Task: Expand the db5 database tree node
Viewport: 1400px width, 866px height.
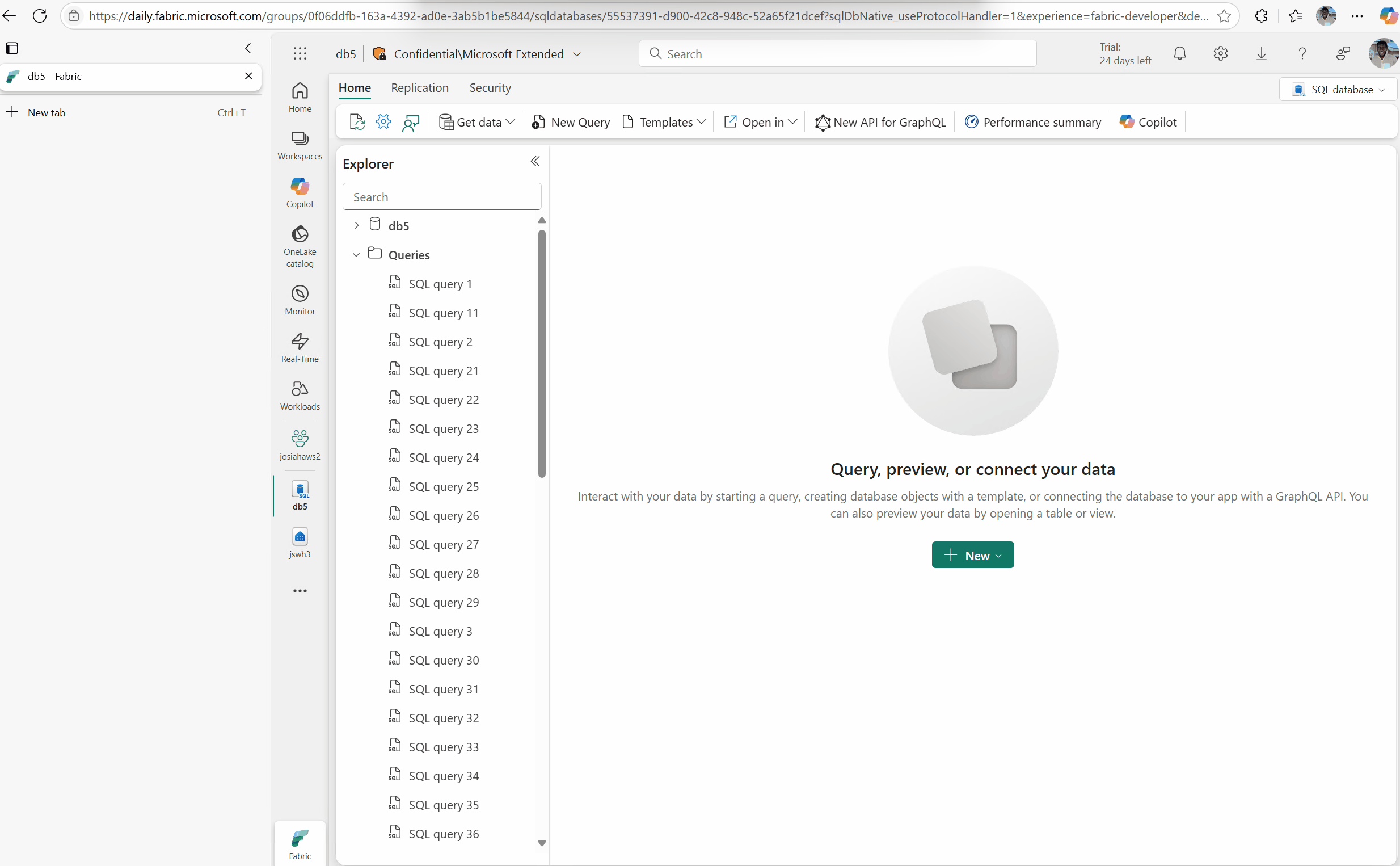Action: pyautogui.click(x=356, y=226)
